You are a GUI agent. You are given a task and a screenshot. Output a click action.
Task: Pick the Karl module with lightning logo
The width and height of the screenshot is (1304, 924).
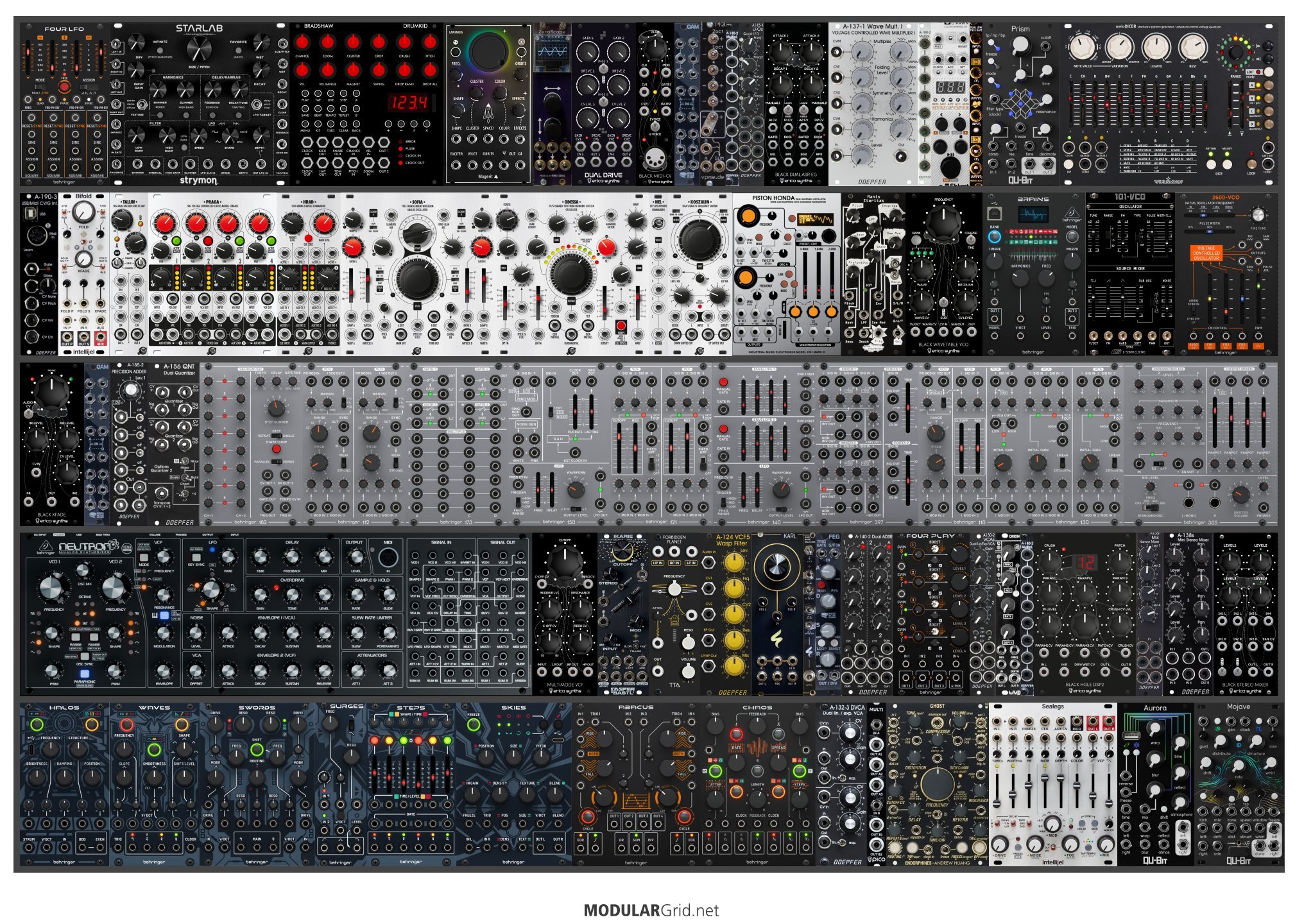coord(777,614)
